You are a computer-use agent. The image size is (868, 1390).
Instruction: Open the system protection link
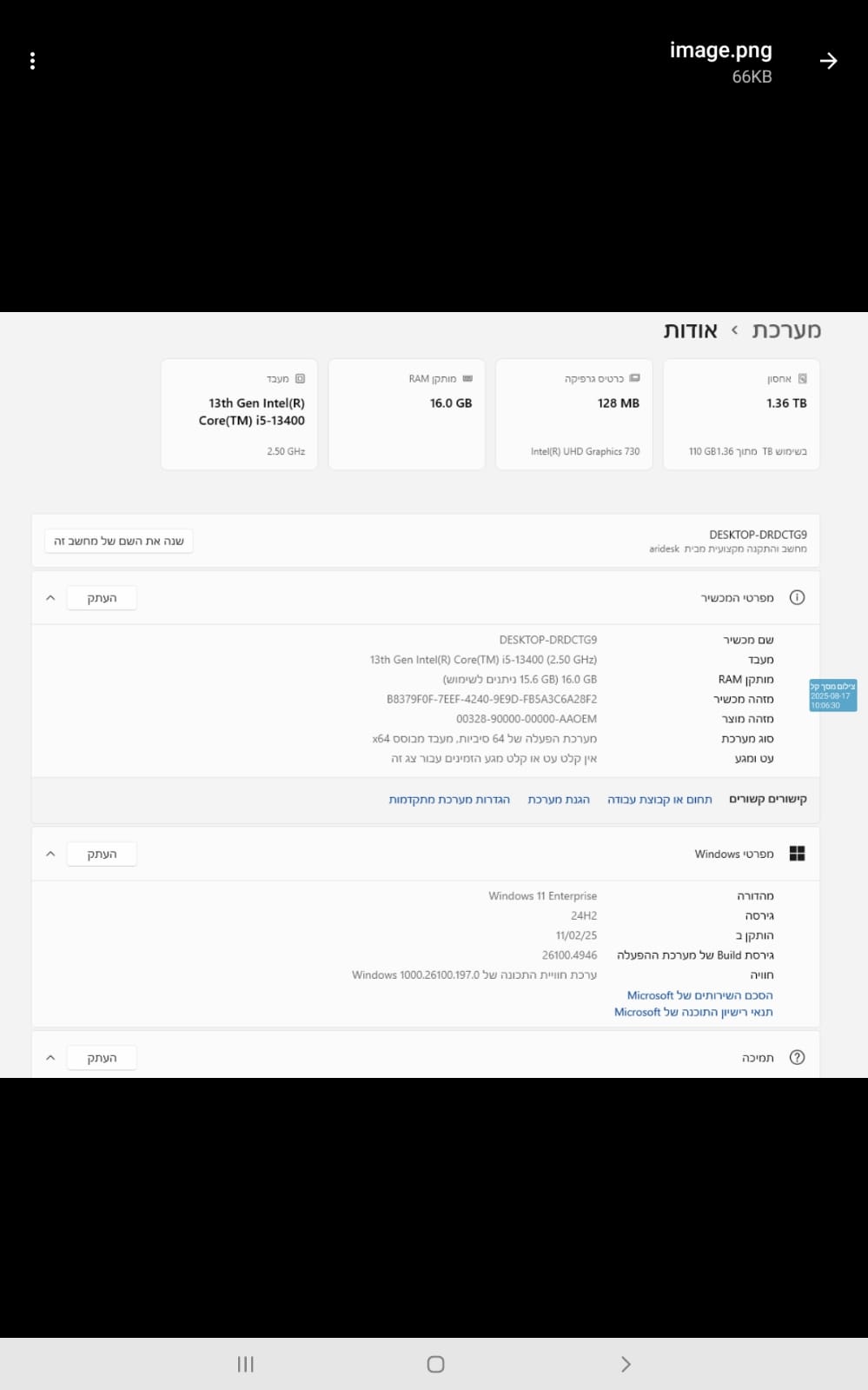click(x=559, y=800)
